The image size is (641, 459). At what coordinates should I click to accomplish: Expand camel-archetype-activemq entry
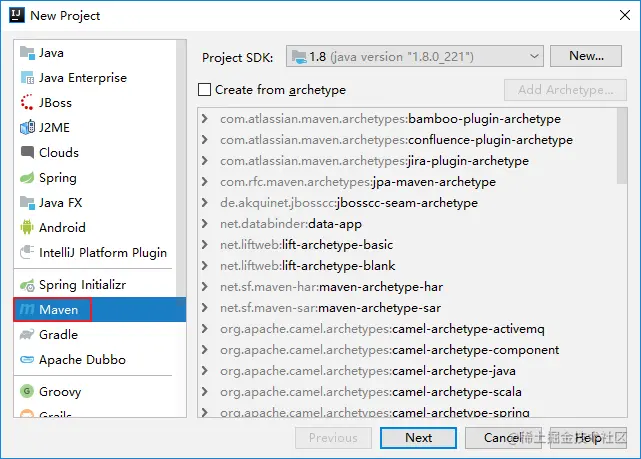pyautogui.click(x=205, y=329)
